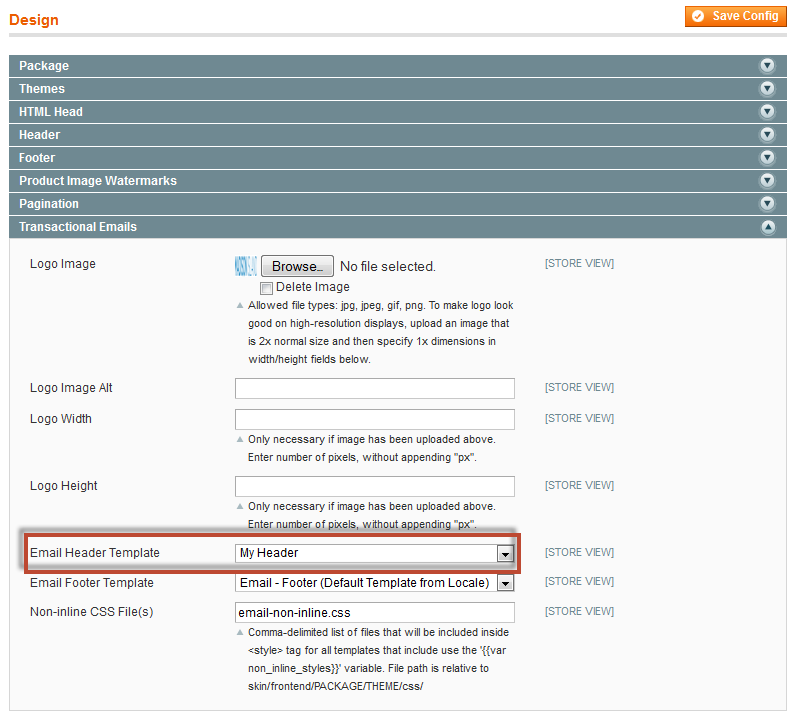Click the Save Config button
Screen dimensions: 793x716
click(735, 16)
